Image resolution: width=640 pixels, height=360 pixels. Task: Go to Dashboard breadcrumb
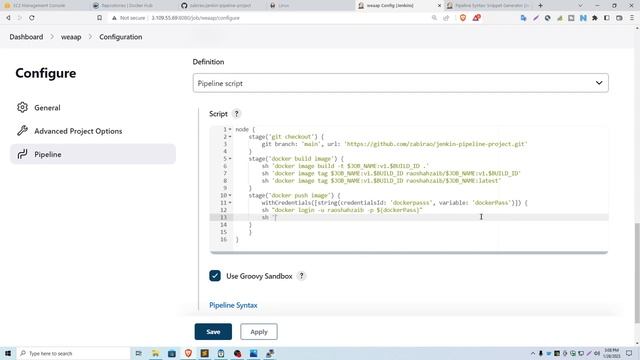[26, 37]
